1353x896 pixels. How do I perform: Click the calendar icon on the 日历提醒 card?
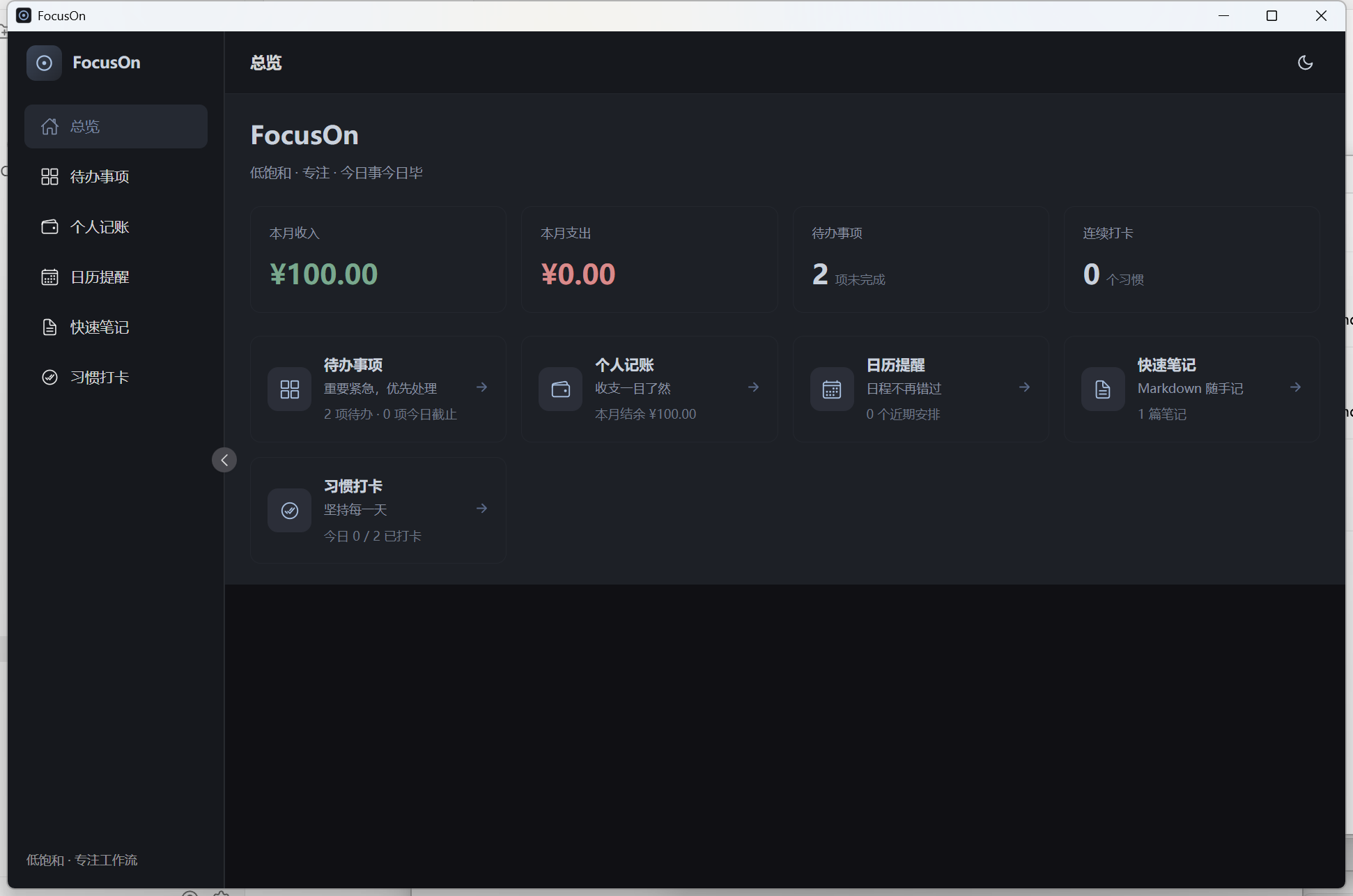click(832, 389)
